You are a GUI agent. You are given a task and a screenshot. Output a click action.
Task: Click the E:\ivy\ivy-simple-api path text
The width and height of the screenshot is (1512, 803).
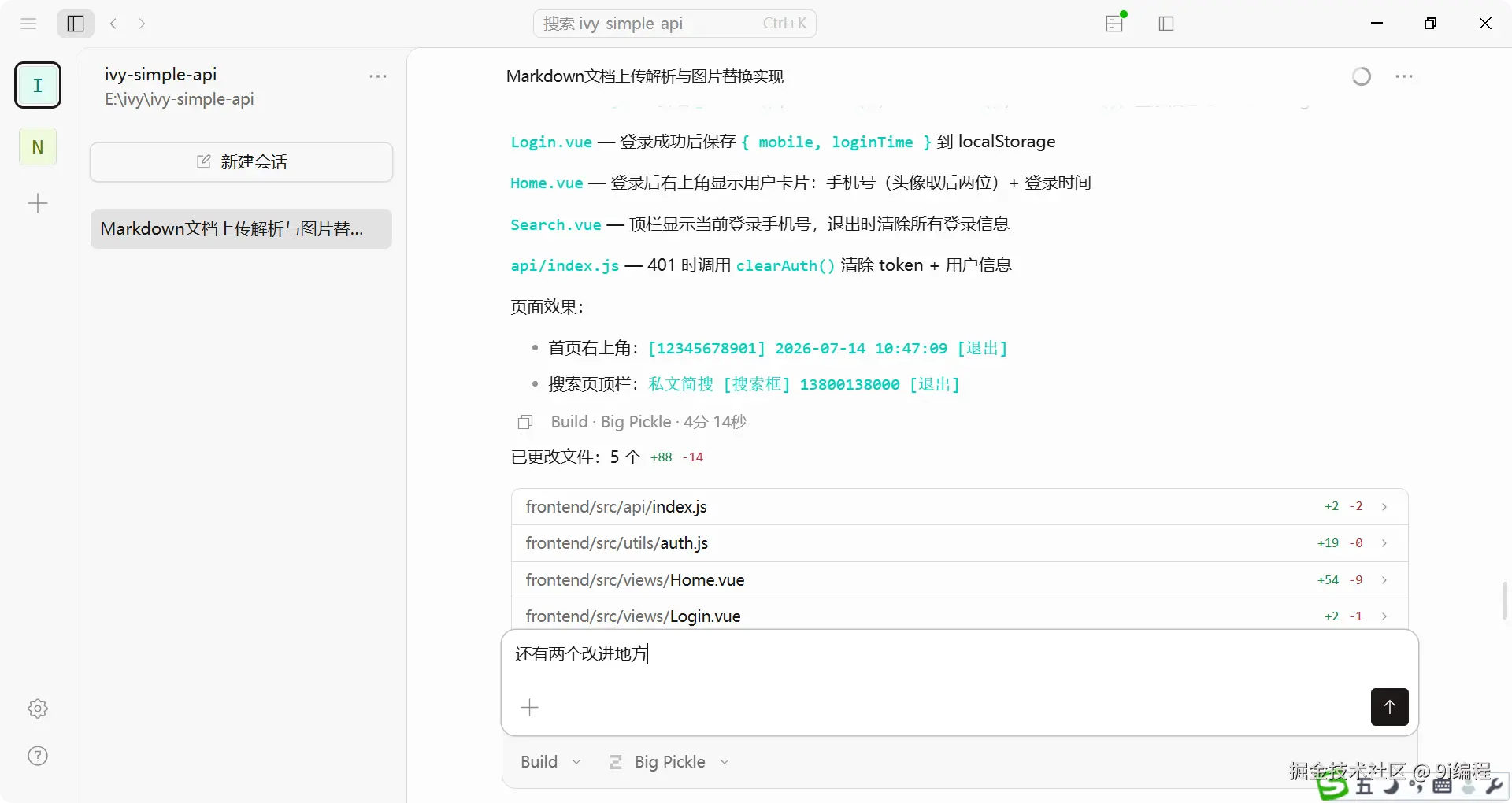click(180, 99)
